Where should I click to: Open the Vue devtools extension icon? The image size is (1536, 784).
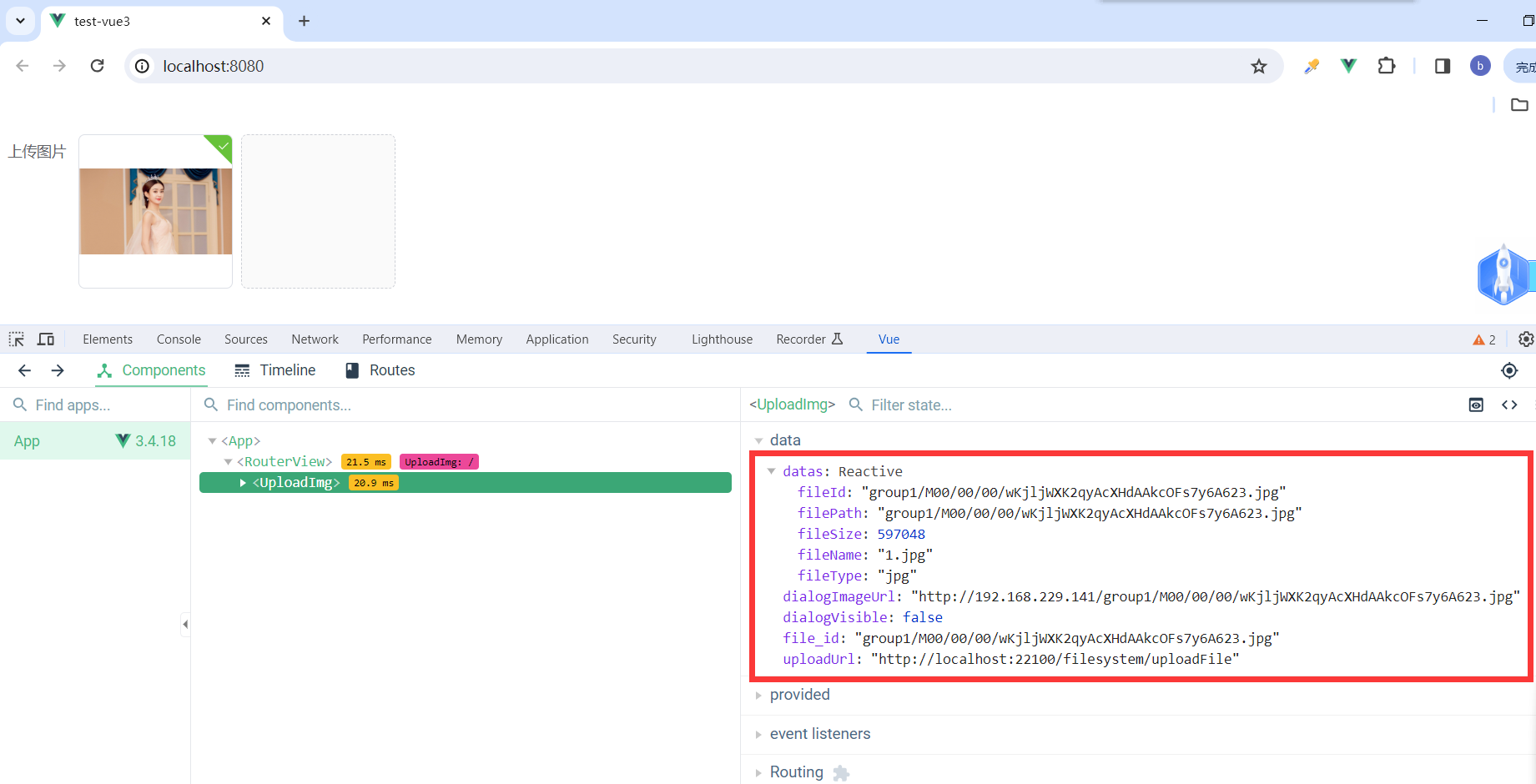click(x=1348, y=66)
